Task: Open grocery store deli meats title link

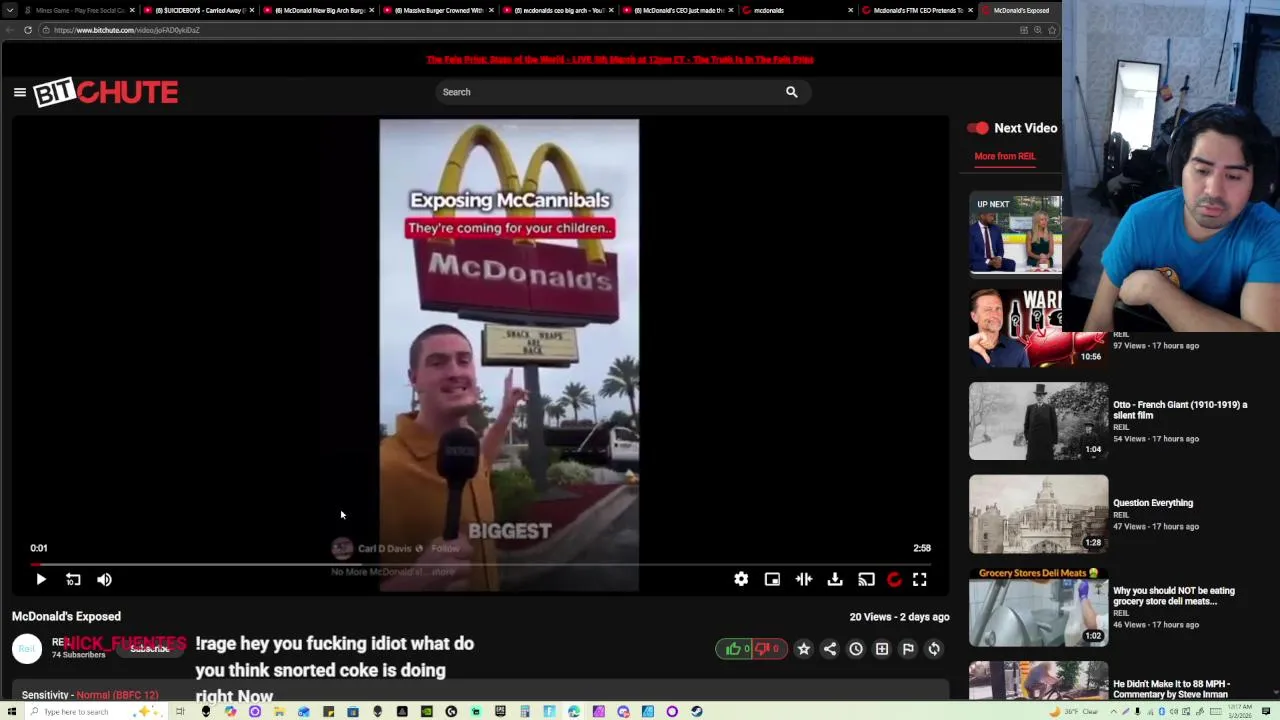Action: click(1174, 596)
